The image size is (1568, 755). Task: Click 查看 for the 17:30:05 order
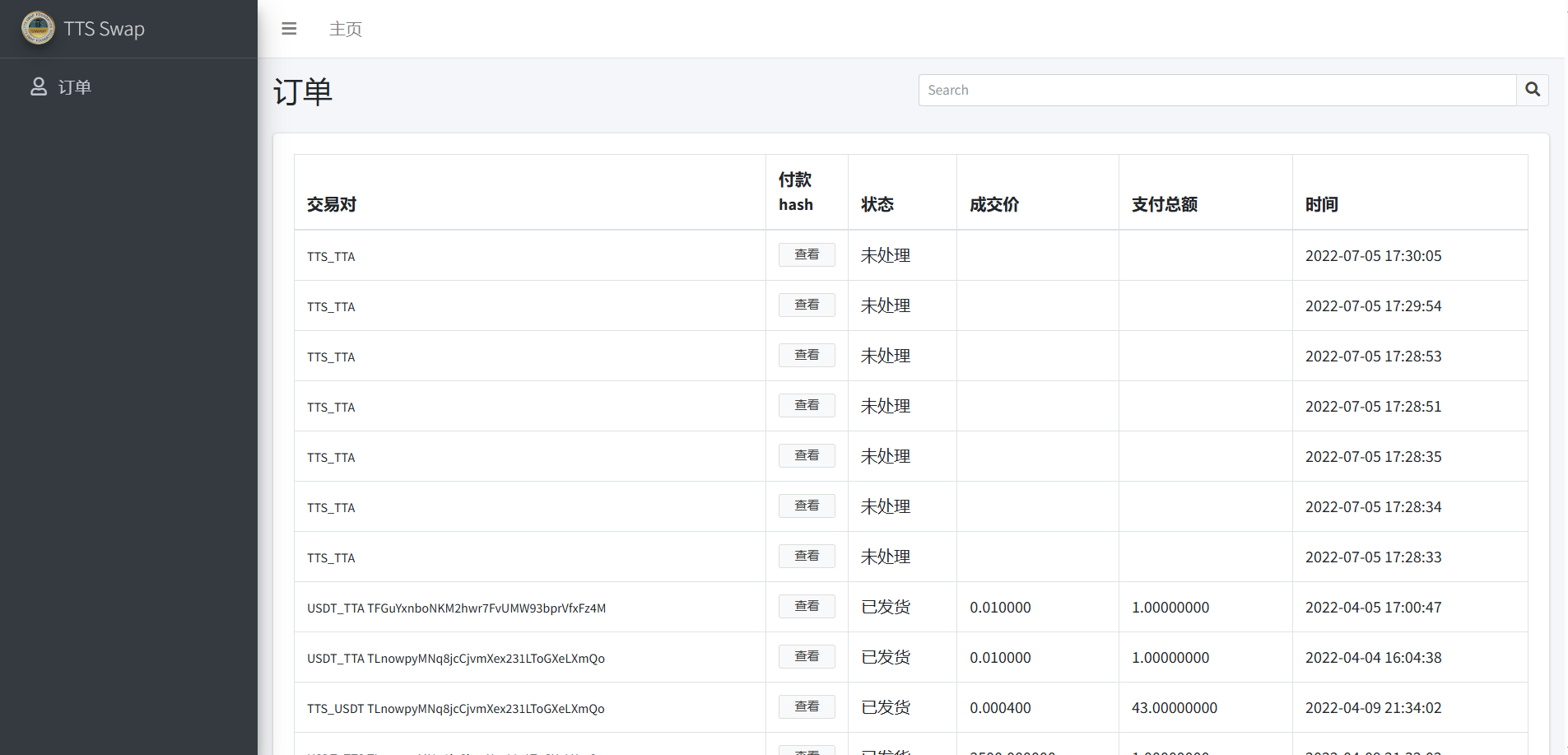(x=807, y=255)
